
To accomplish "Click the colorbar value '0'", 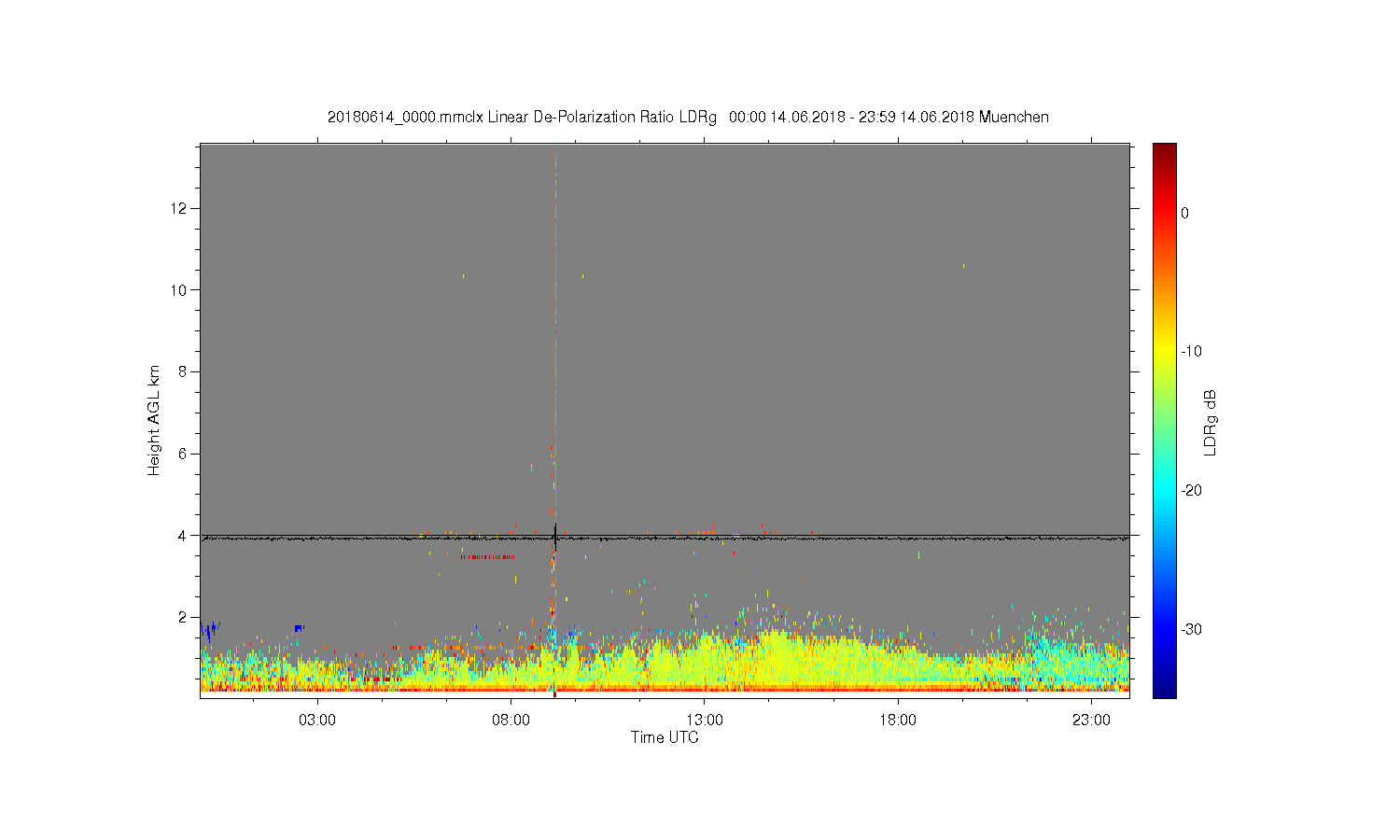I will (1185, 213).
